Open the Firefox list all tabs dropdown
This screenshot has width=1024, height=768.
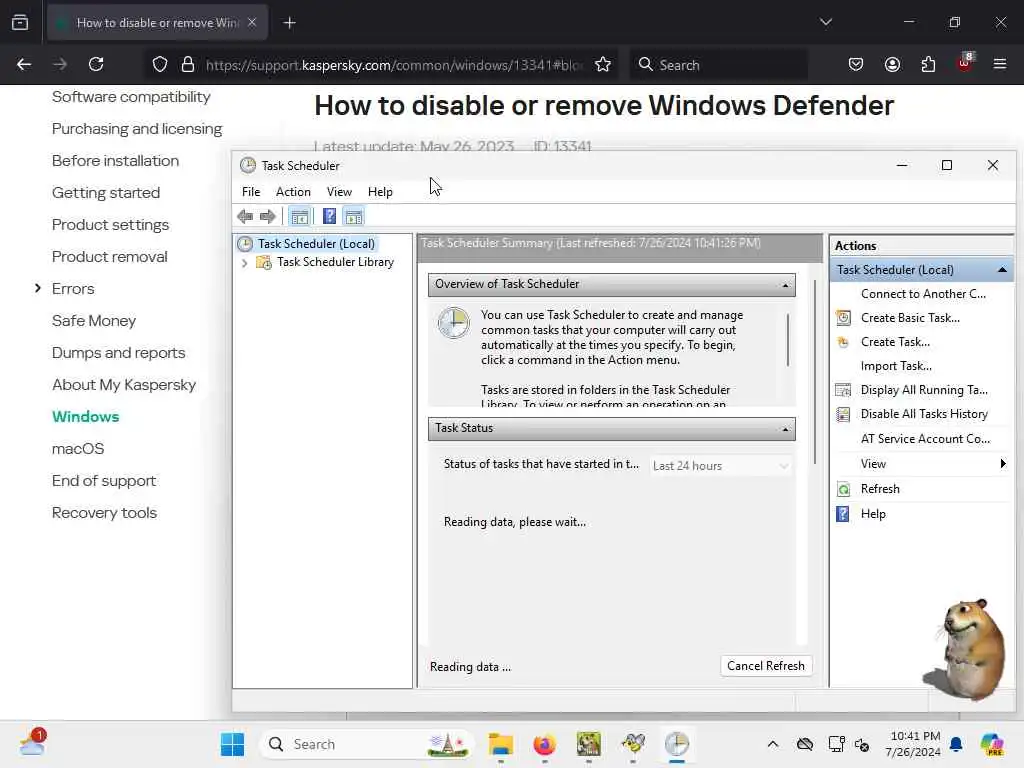coord(825,22)
